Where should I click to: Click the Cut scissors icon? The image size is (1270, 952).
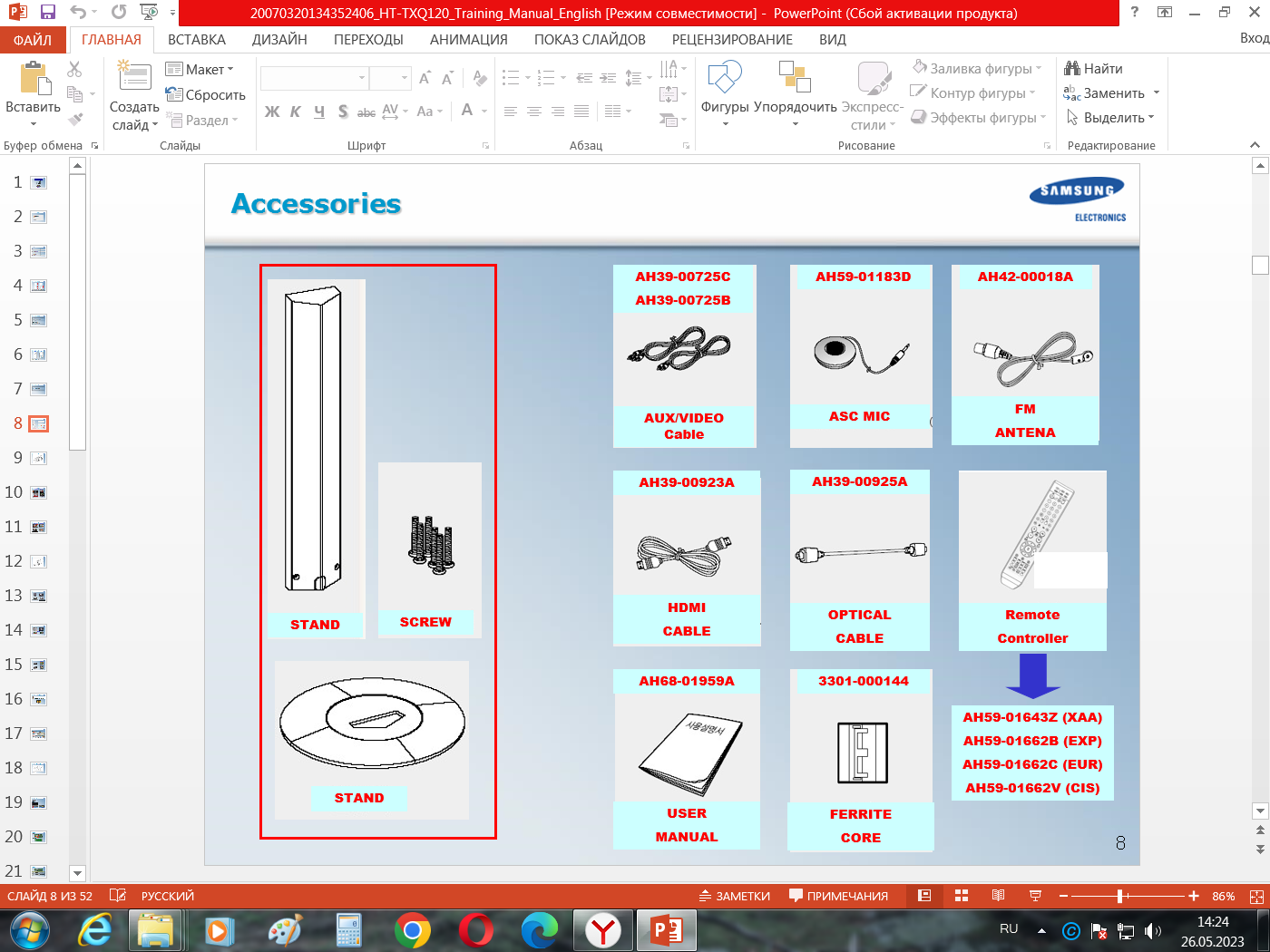74,69
